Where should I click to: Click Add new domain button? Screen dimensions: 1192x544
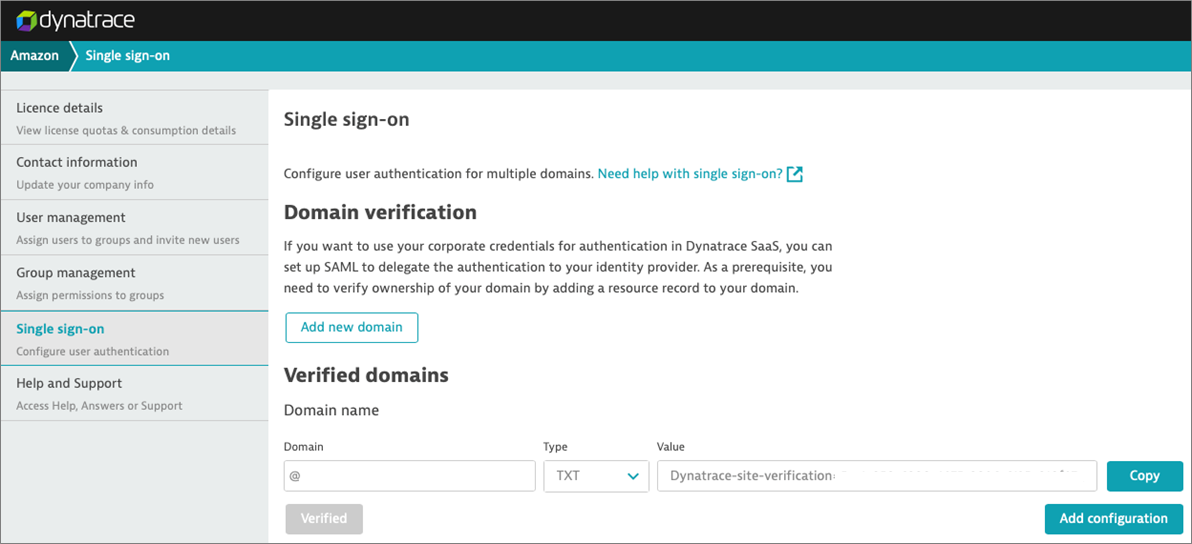[x=352, y=327]
